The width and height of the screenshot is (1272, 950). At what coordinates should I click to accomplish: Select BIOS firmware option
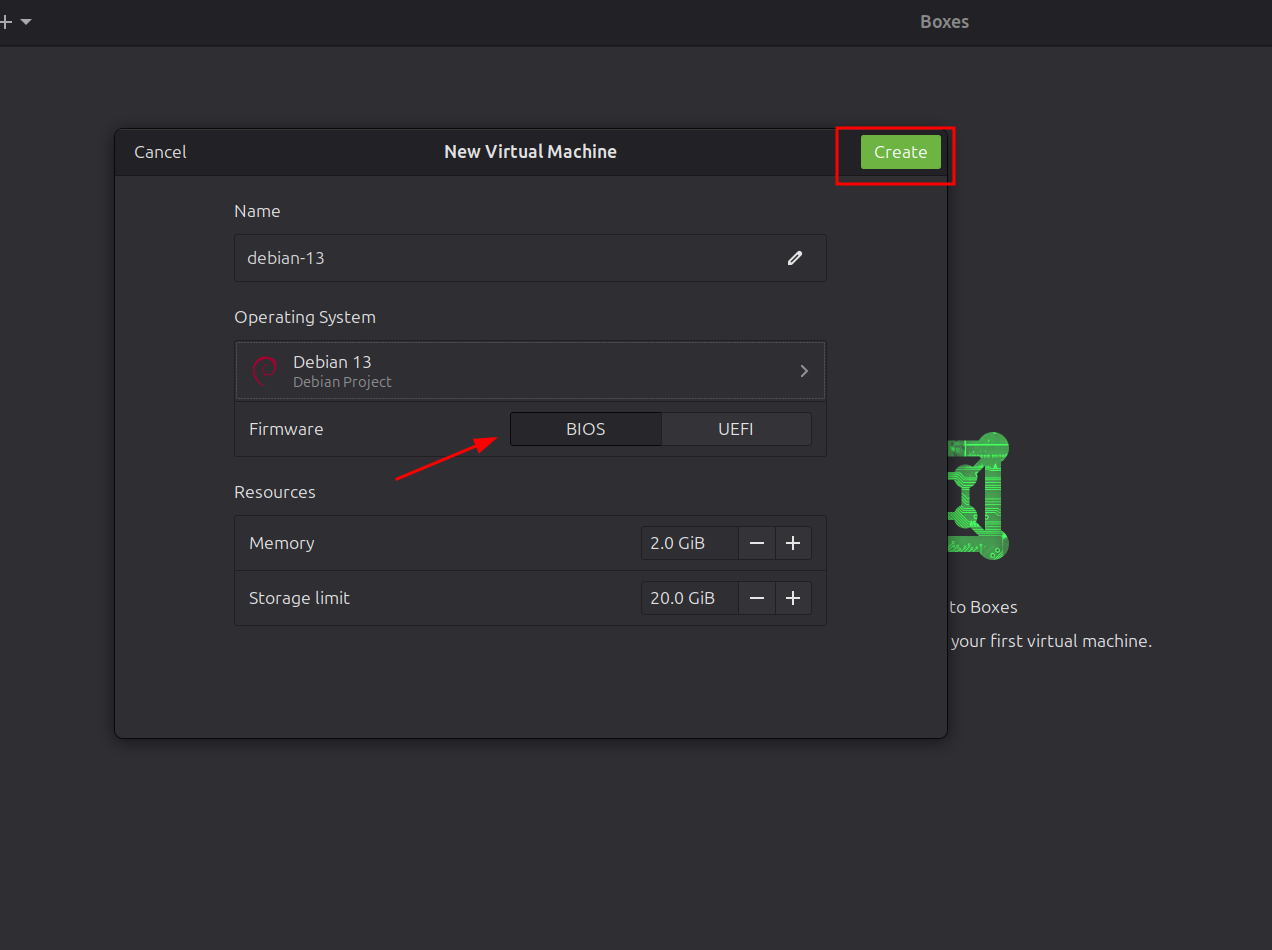click(x=586, y=429)
